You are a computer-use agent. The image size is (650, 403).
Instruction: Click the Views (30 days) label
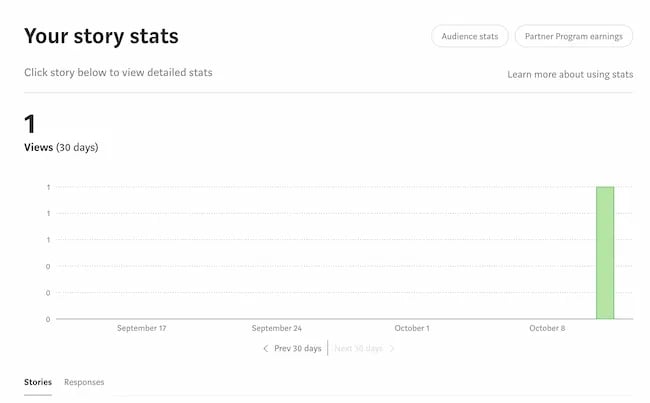pos(61,148)
